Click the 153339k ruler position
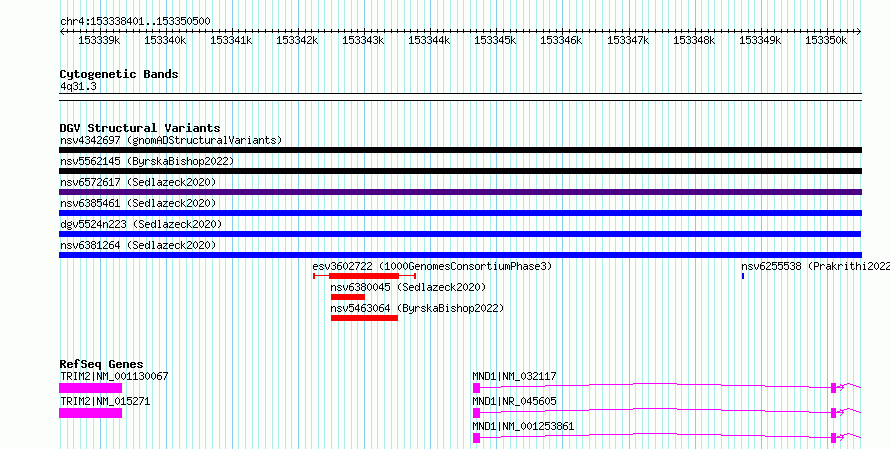Image resolution: width=890 pixels, height=449 pixels. [x=99, y=40]
